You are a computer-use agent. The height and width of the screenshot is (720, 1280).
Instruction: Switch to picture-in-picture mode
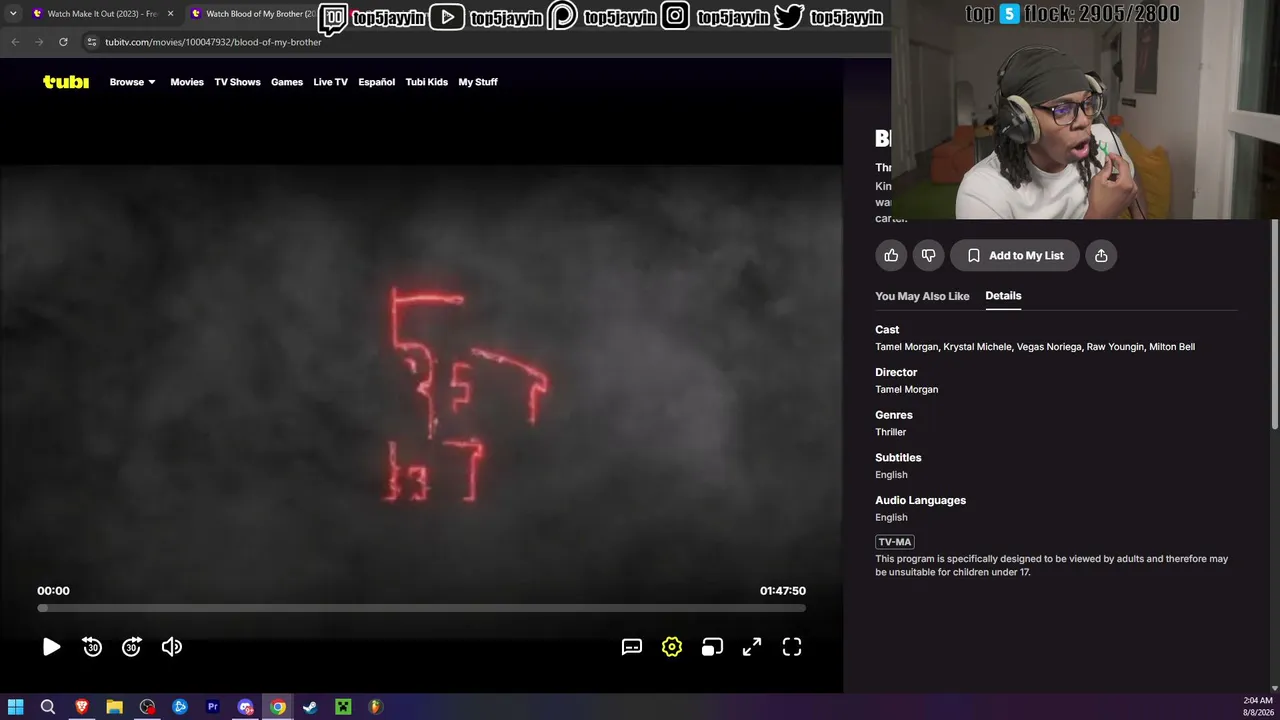tap(712, 647)
